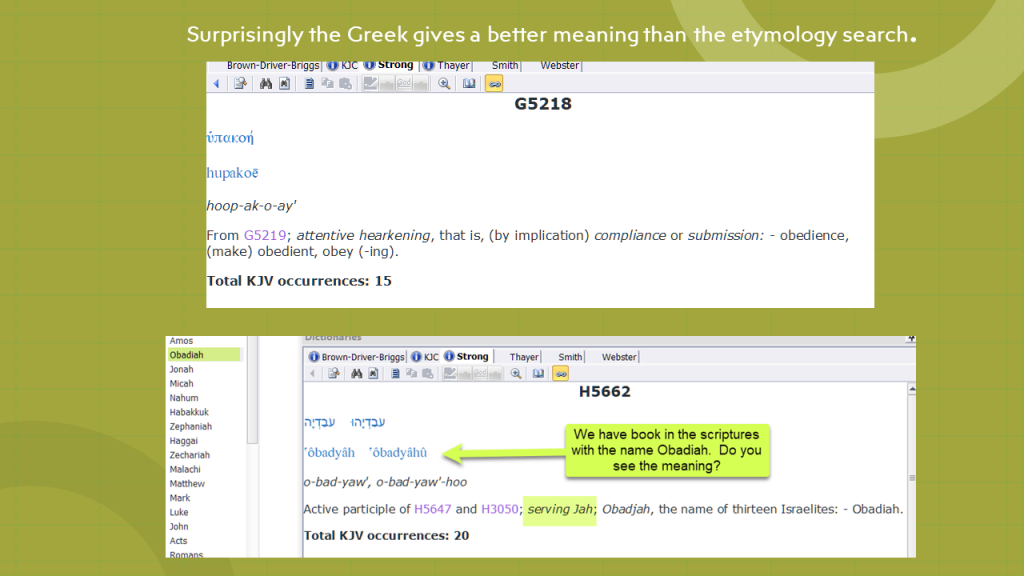The width and height of the screenshot is (1024, 576).
Task: Open dropdown beside edit icon in G5218 toolbar
Action: (387, 83)
